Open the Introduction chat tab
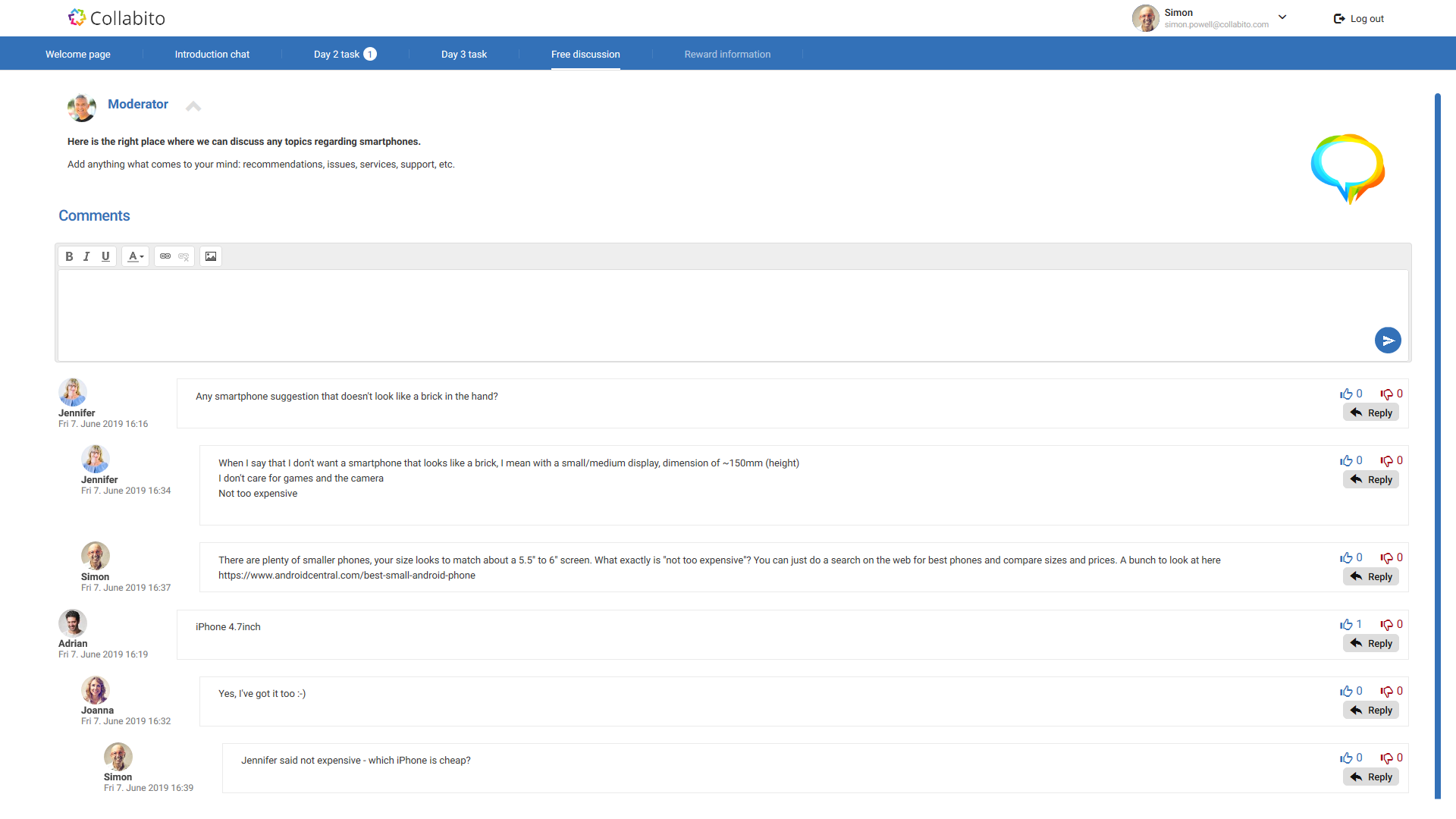This screenshot has height=819, width=1456. click(212, 54)
